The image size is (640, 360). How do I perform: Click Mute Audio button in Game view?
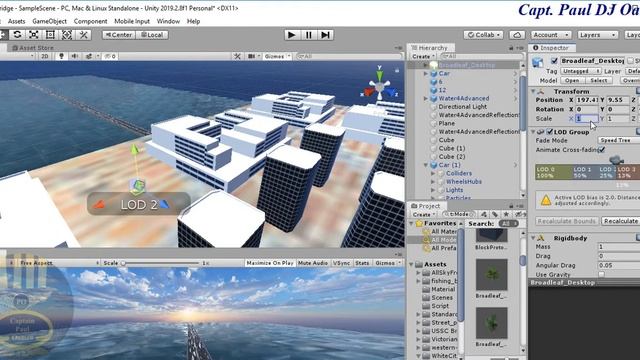[313, 263]
